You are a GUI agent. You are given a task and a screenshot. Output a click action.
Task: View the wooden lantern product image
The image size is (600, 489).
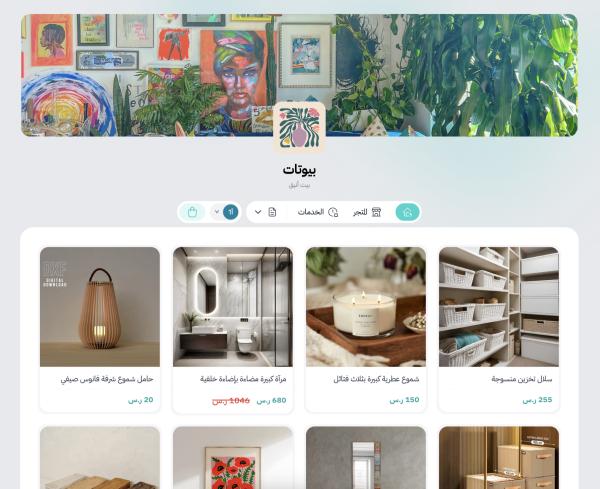[x=100, y=307]
